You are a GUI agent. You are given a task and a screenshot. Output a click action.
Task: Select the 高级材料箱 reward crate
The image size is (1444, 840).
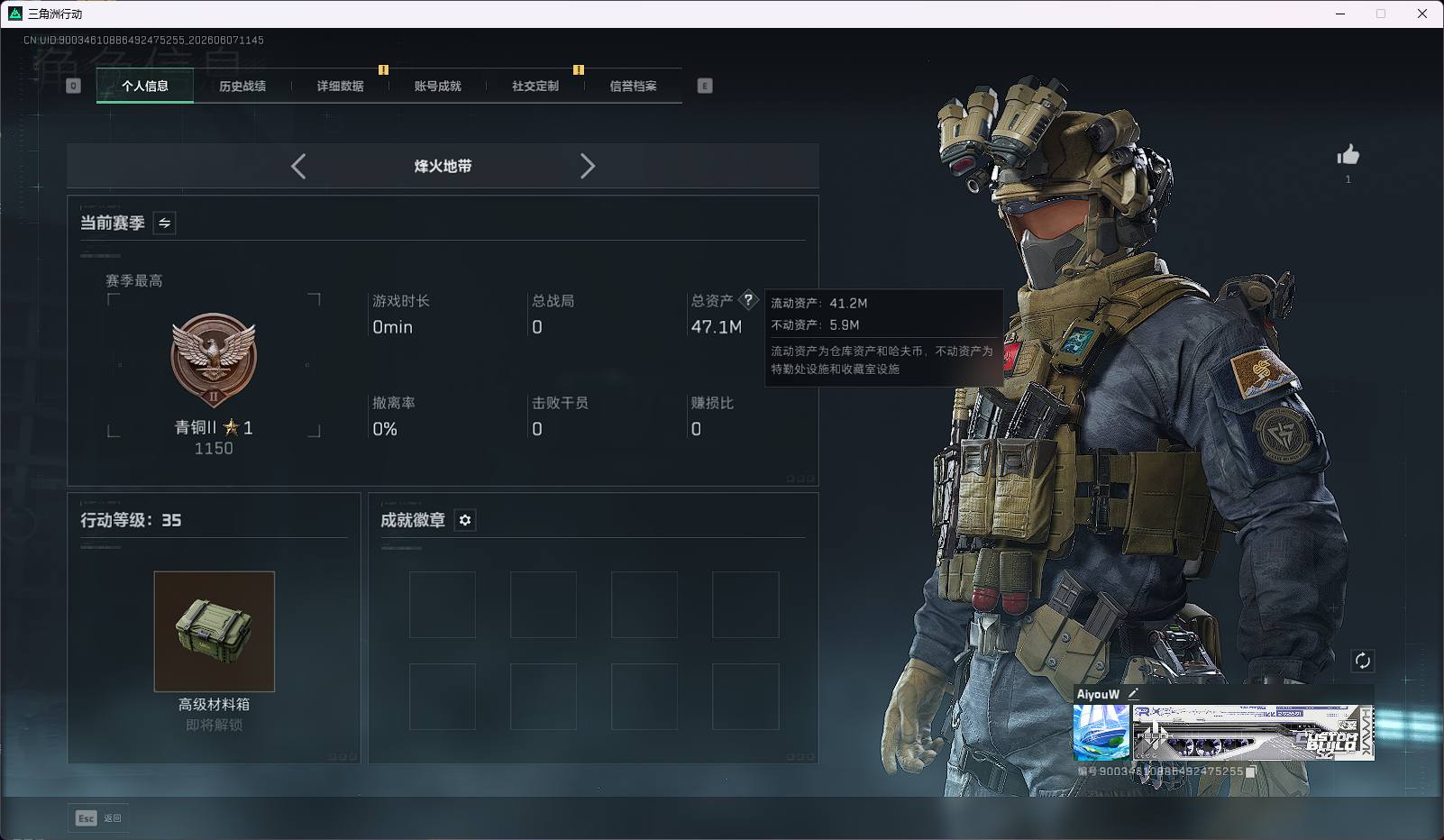click(215, 631)
